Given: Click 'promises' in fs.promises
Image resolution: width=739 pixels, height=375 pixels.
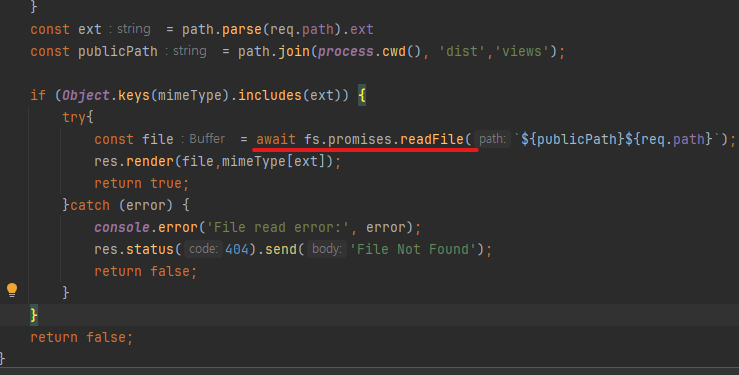Looking at the screenshot, I should click(360, 139).
